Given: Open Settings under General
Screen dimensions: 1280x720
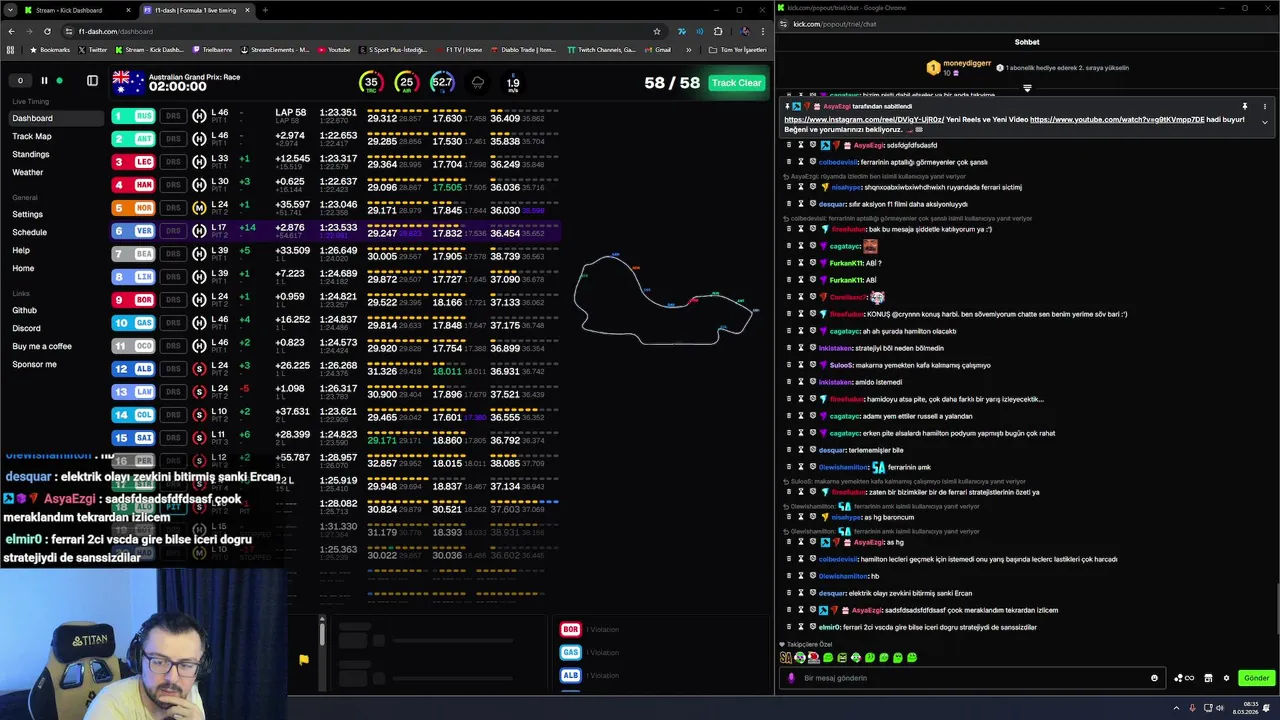Looking at the screenshot, I should (x=28, y=214).
